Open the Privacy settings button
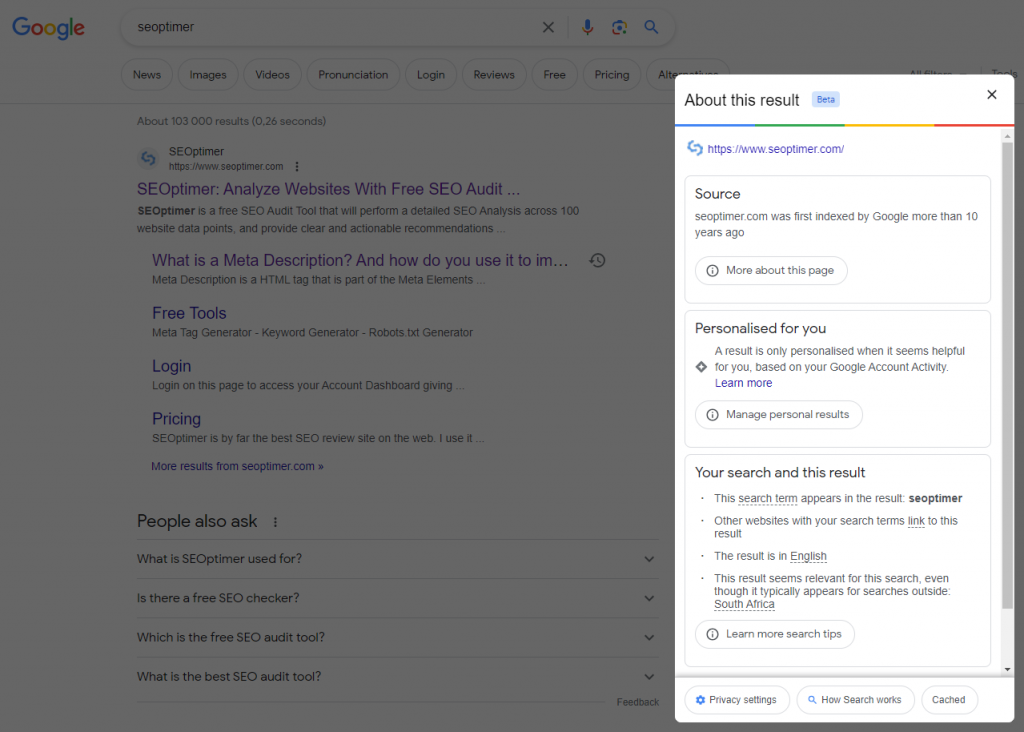The height and width of the screenshot is (732, 1024). [x=736, y=700]
